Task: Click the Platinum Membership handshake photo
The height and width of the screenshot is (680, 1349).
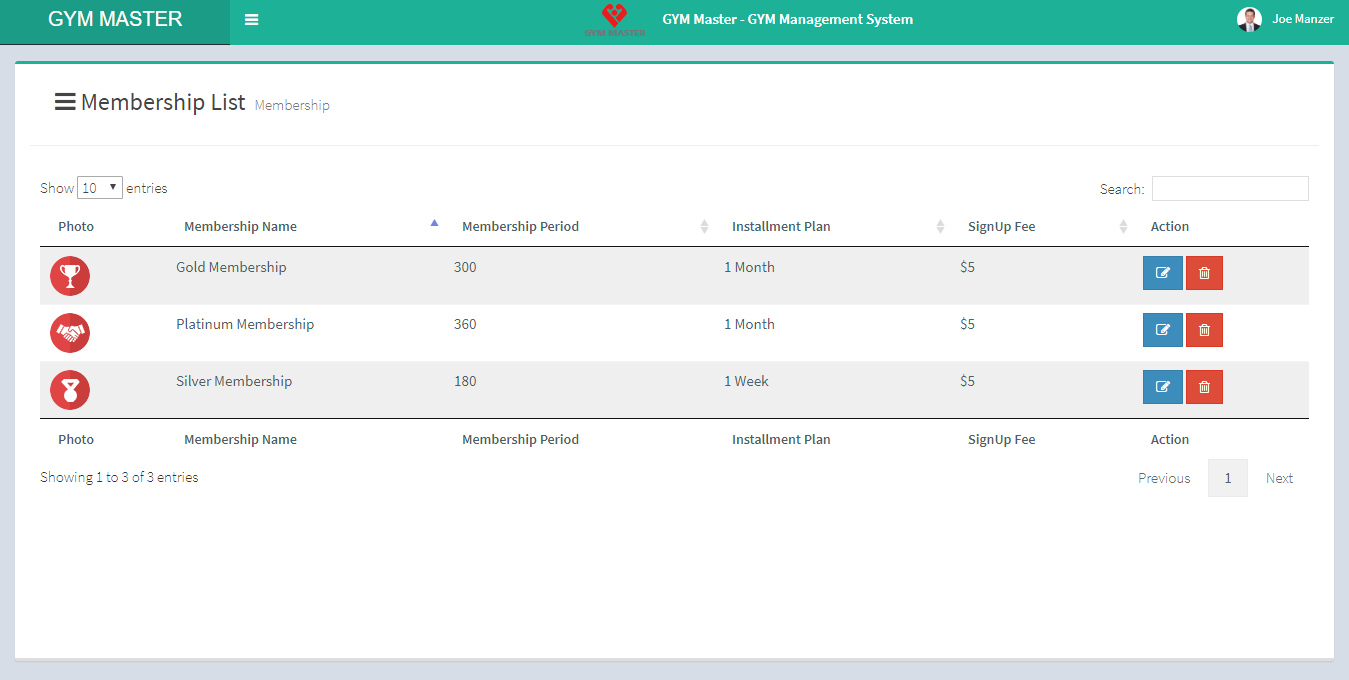Action: (70, 333)
